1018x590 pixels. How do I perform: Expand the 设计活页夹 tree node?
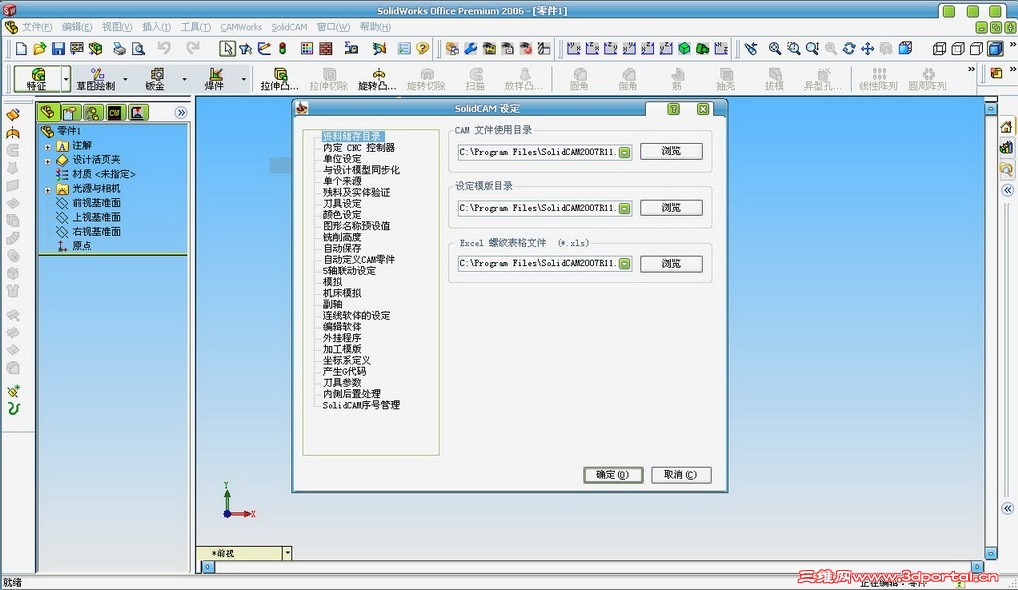[48, 160]
